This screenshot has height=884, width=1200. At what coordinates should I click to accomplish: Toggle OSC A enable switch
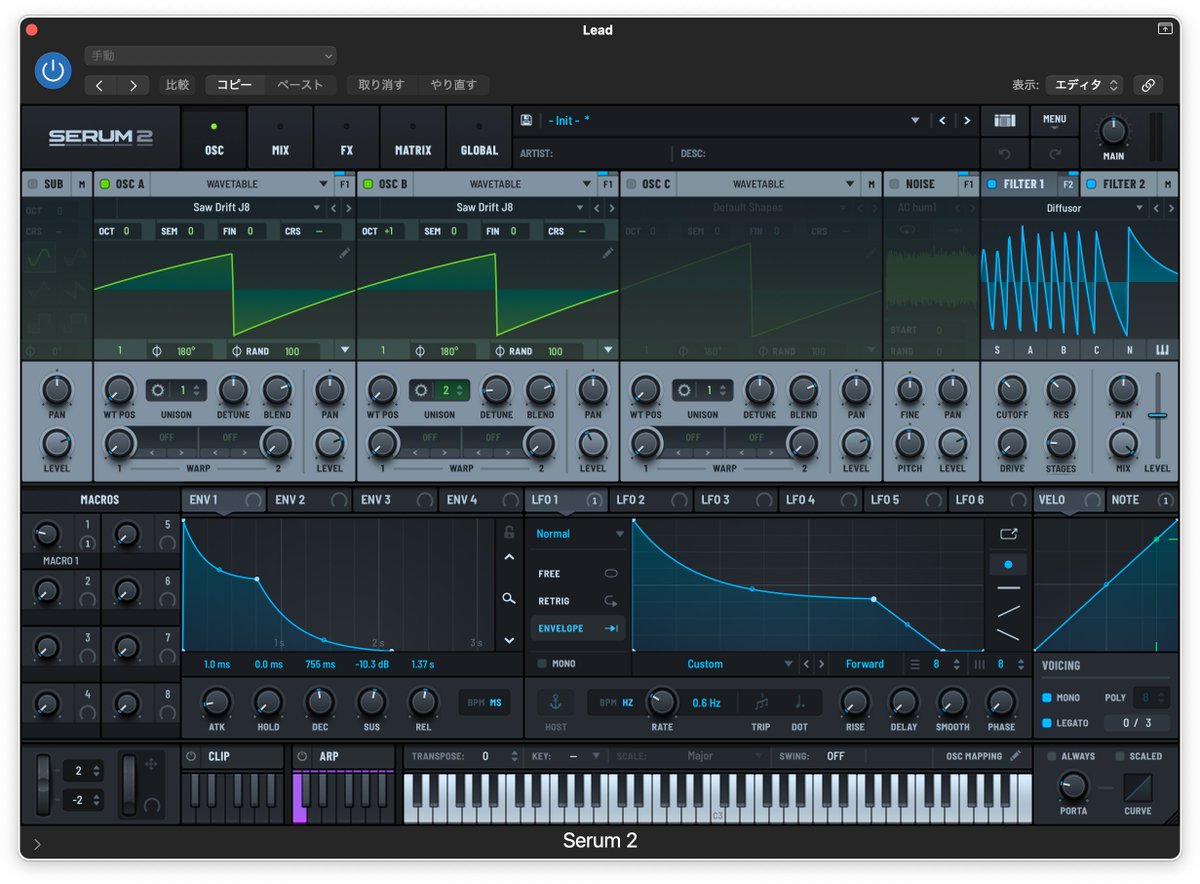pos(105,184)
